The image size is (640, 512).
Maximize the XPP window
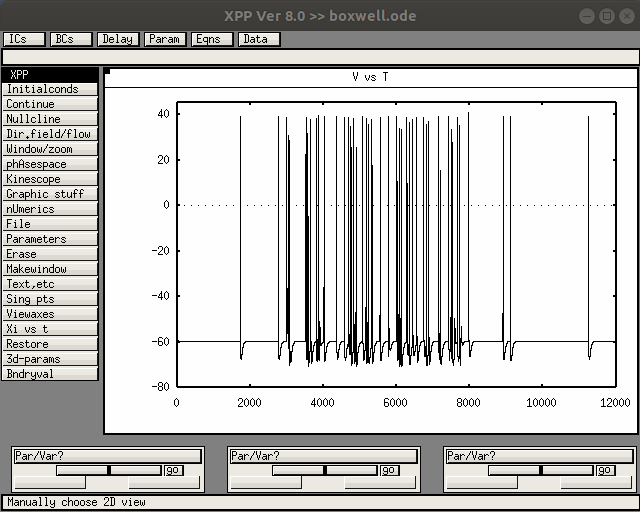[607, 16]
